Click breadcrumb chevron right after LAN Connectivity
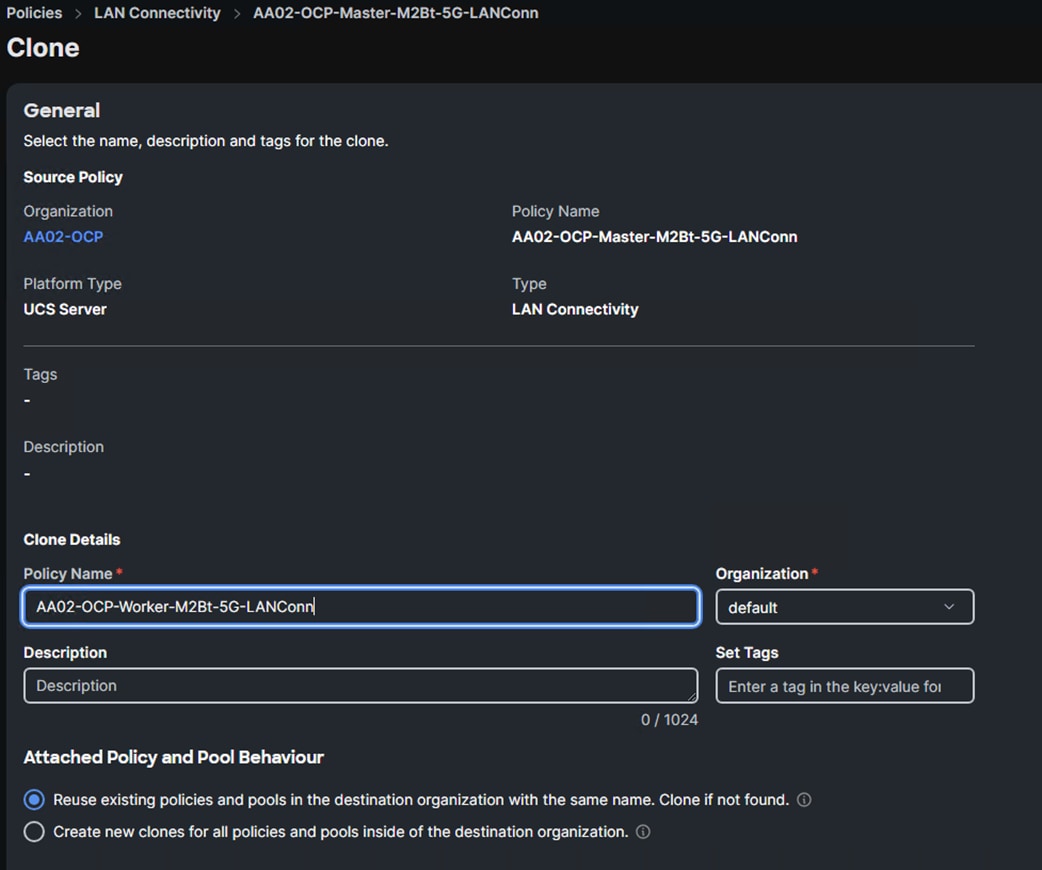 (237, 14)
